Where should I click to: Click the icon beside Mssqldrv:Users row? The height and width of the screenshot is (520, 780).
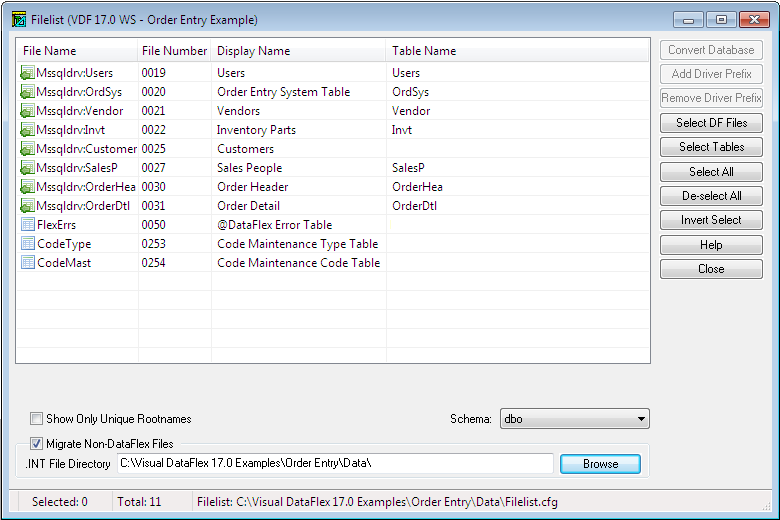(27, 73)
